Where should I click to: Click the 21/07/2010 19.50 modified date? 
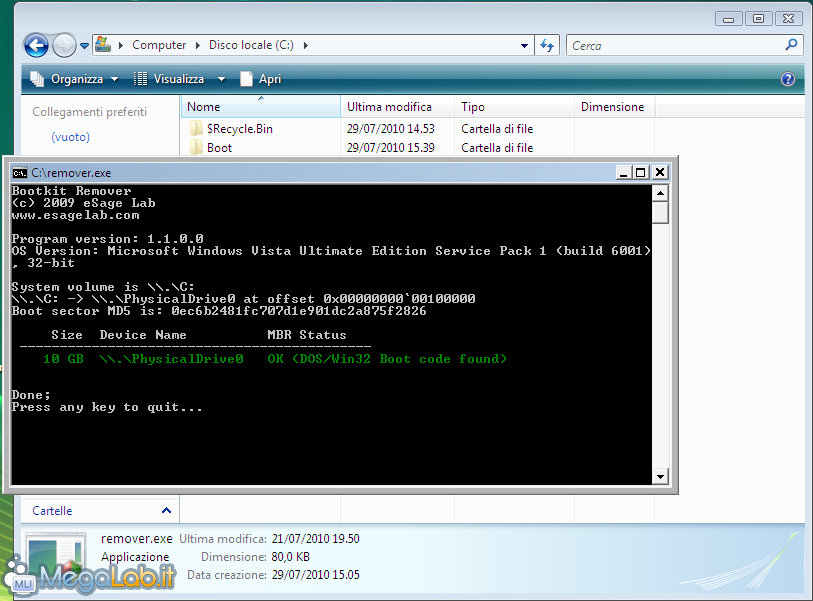(316, 539)
